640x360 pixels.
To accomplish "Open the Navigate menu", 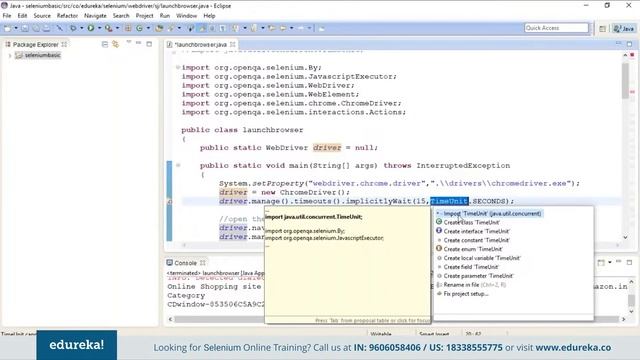I will click(x=95, y=16).
